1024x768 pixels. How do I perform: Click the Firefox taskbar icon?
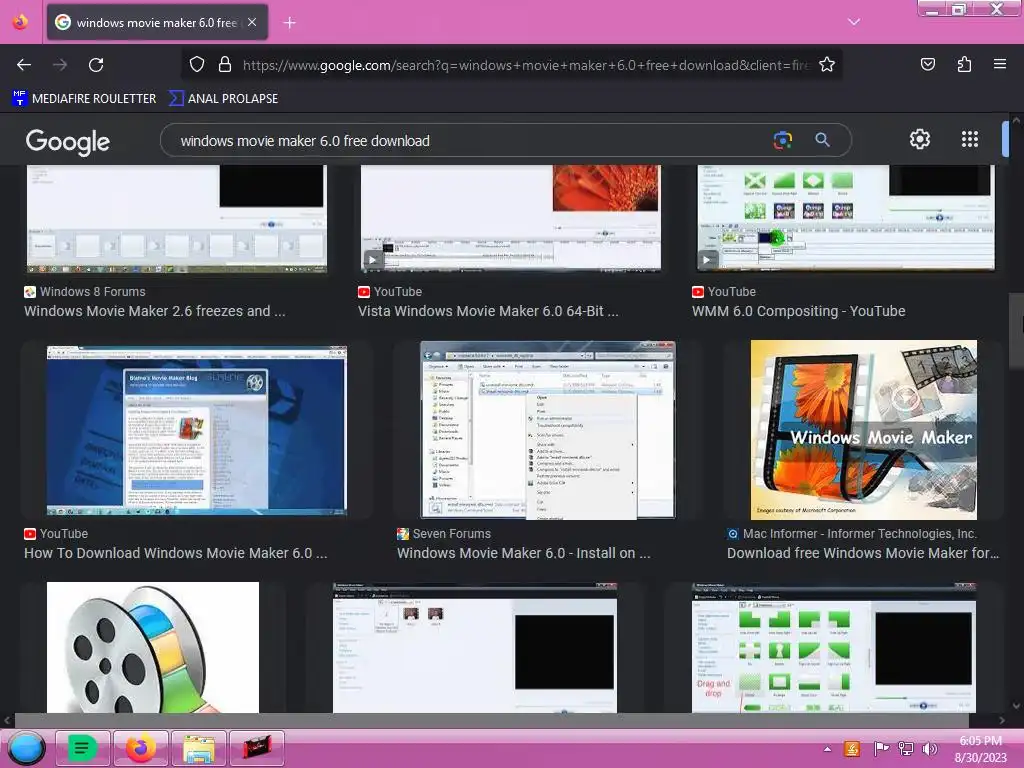(x=140, y=748)
